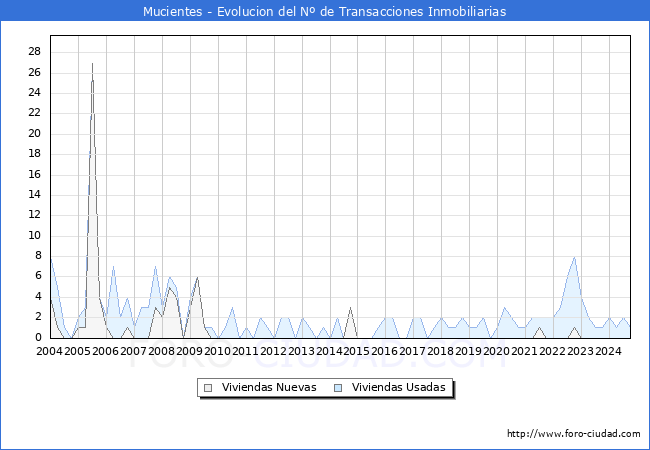Click the tallest peak near 2005
This screenshot has height=450, width=650.
(x=93, y=64)
